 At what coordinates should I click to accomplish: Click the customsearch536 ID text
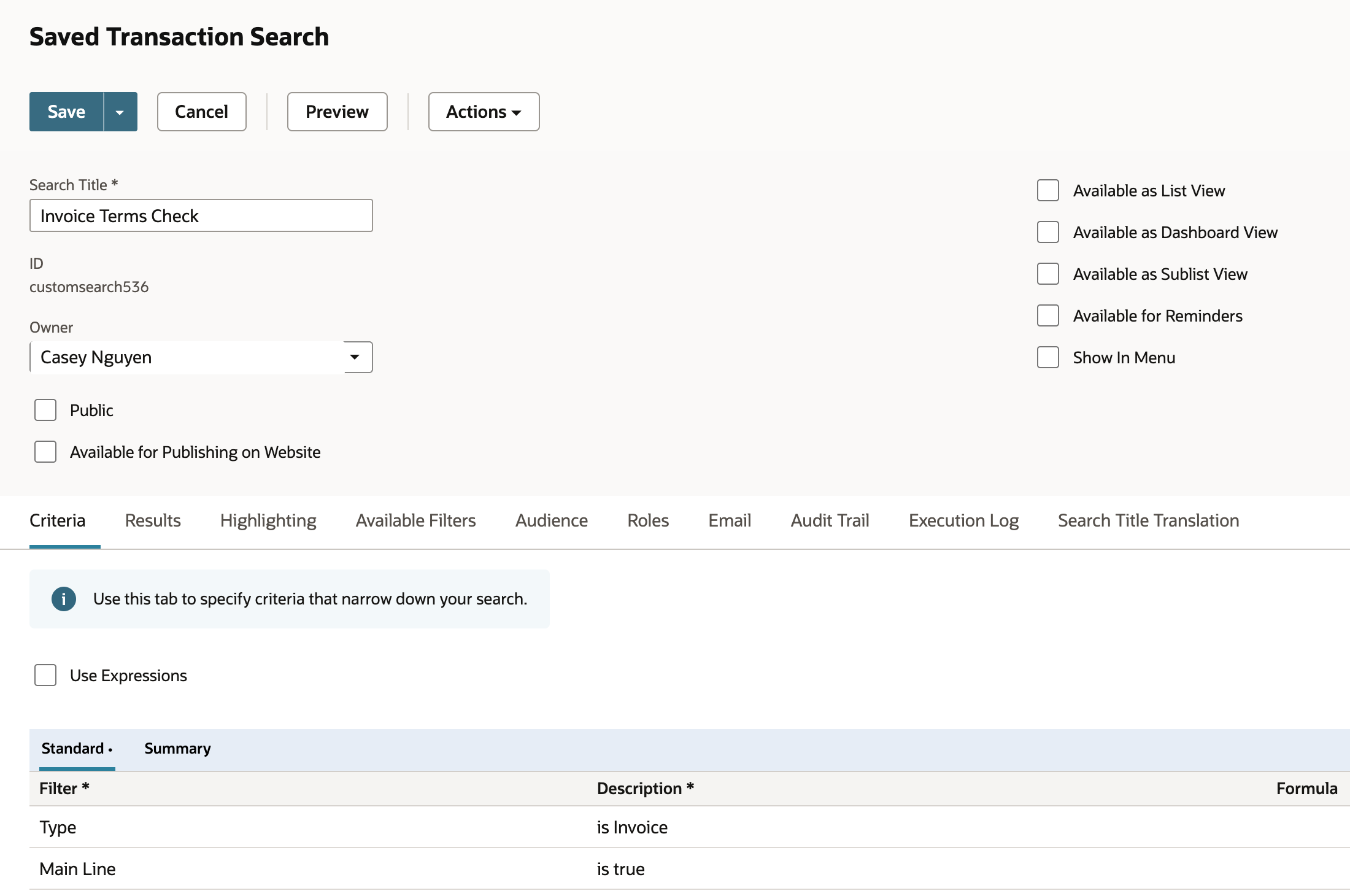[89, 287]
